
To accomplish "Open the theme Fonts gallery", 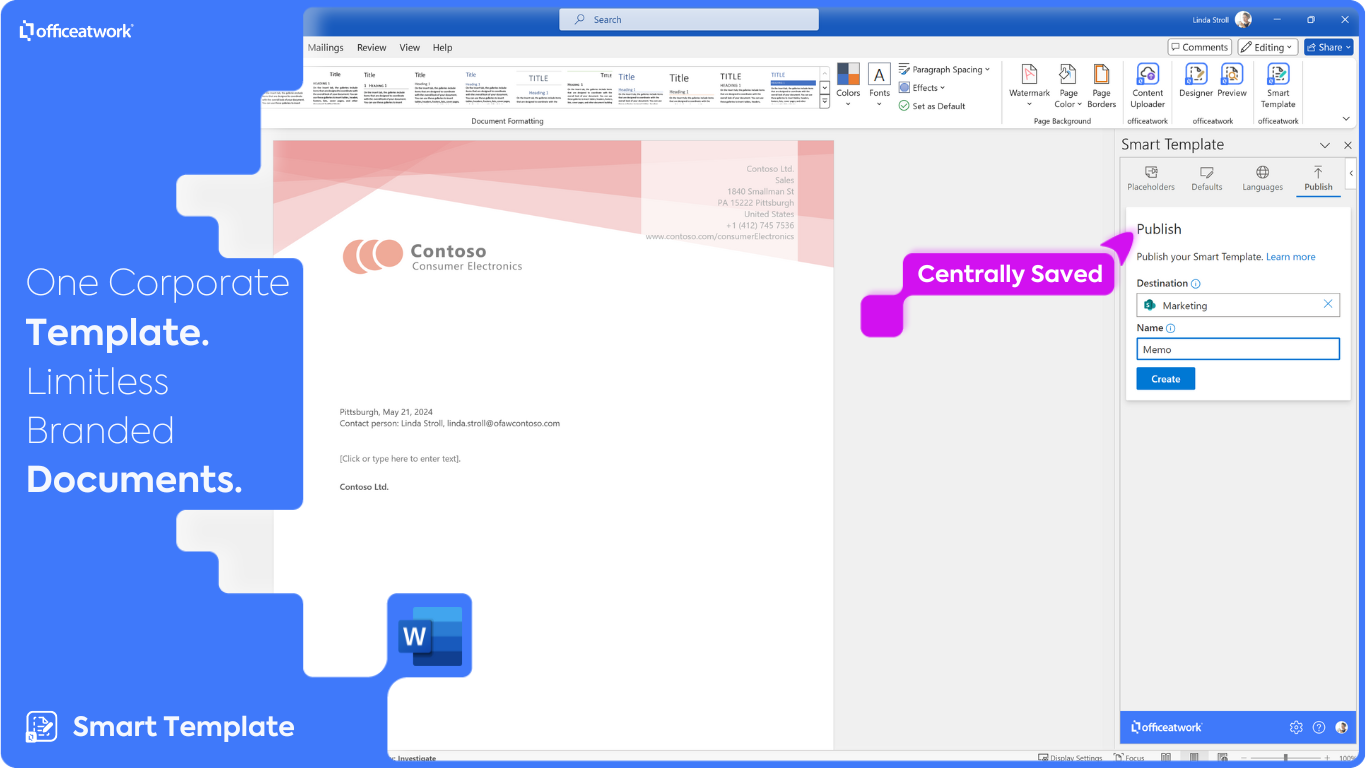I will 879,86.
